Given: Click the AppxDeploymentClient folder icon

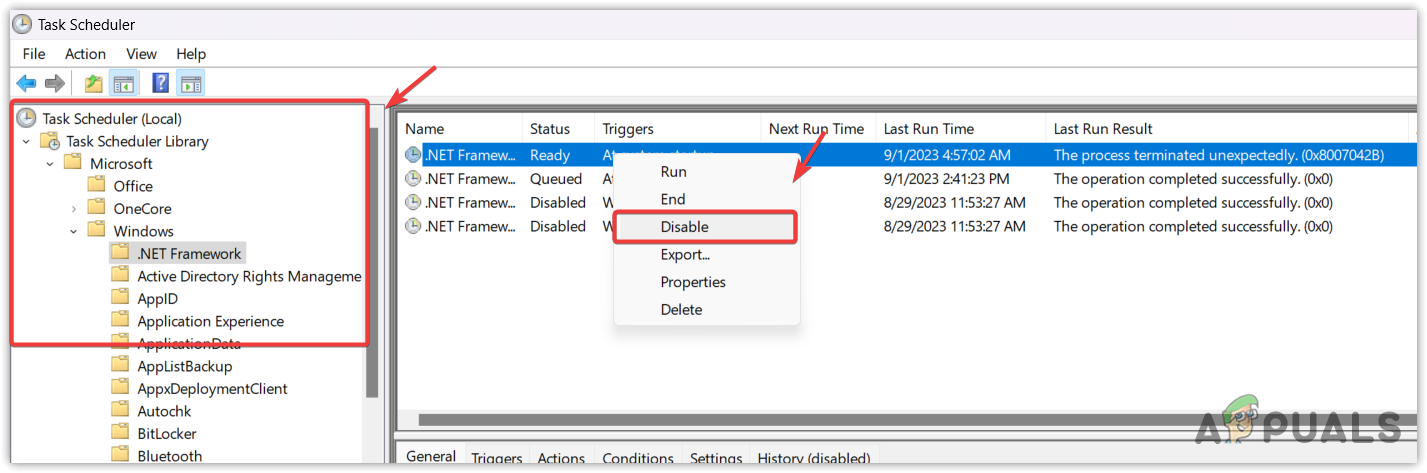Looking at the screenshot, I should [x=121, y=388].
